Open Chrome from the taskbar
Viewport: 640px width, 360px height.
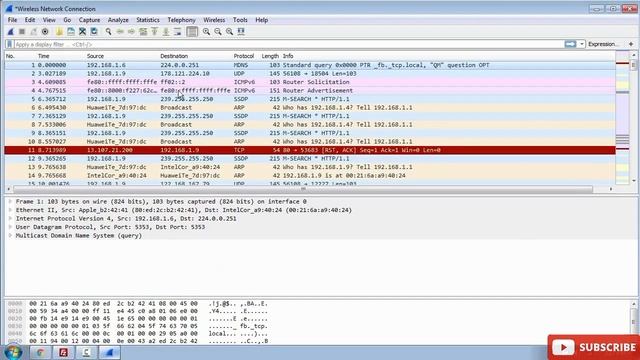point(40,352)
